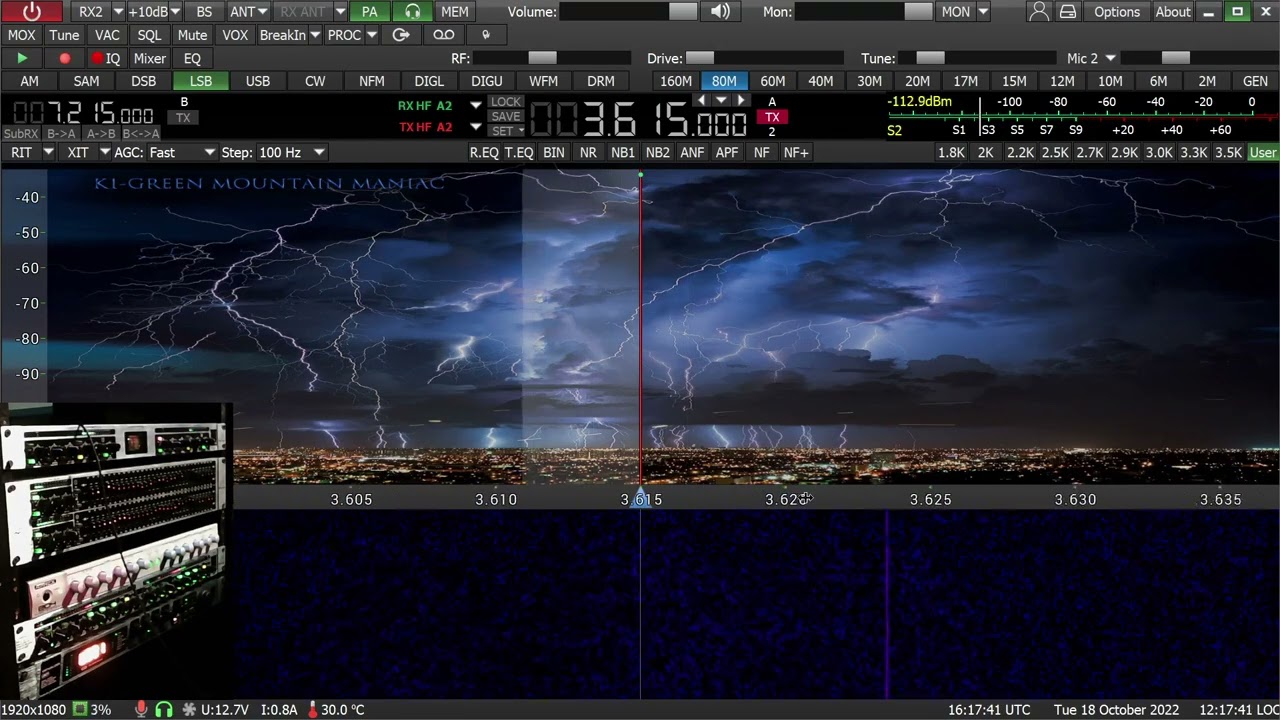Click the speaker mute icon beside Volume

point(720,12)
